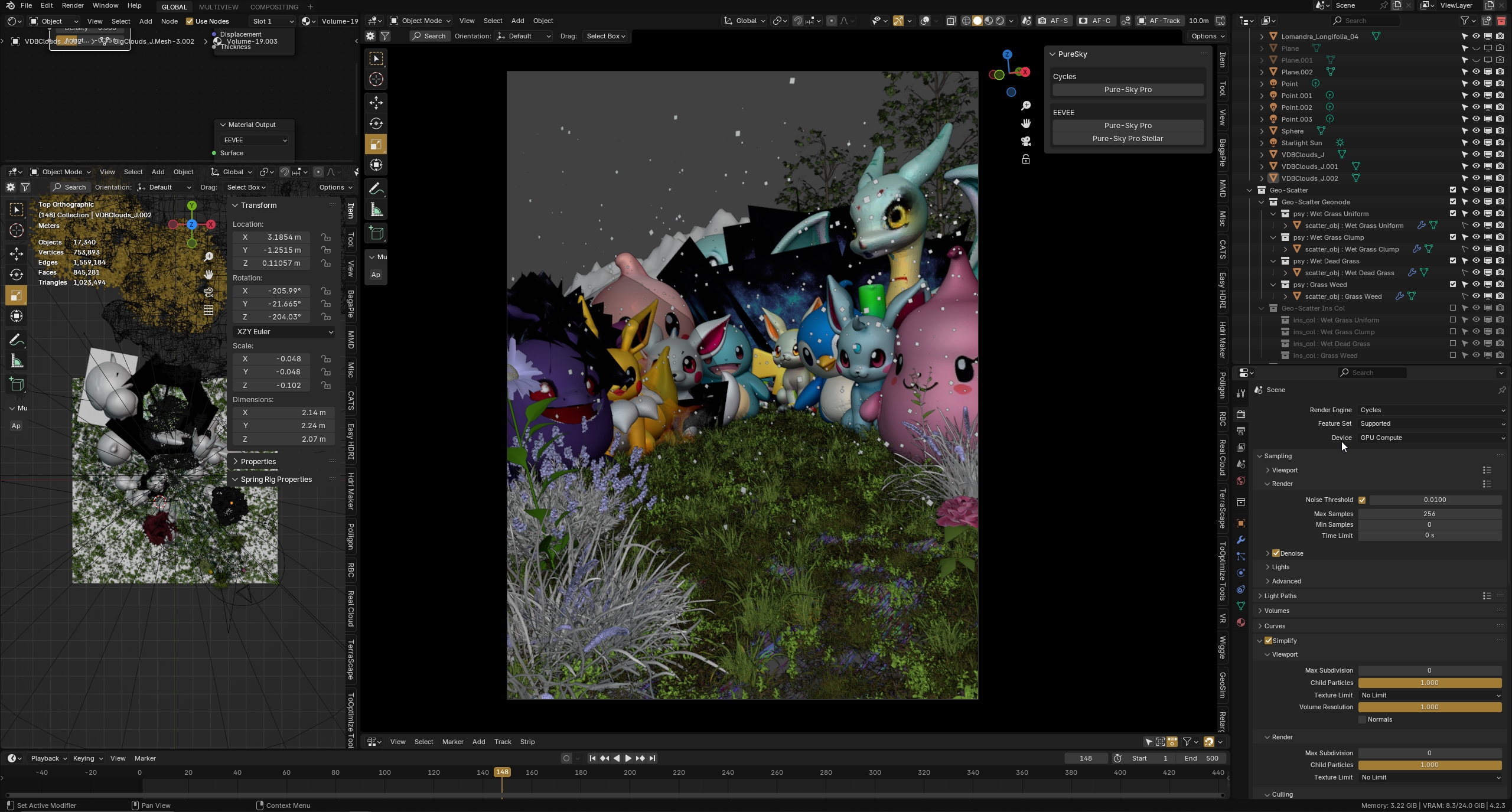Viewport: 1512px width, 812px height.
Task: Select the Cursor tool in main viewport toolbar
Action: [376, 79]
